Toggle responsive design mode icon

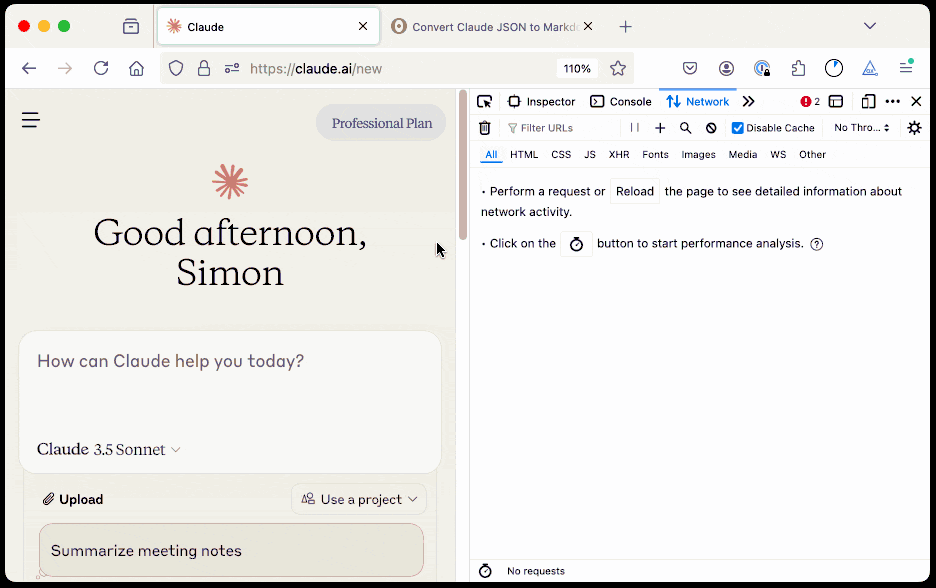point(869,101)
